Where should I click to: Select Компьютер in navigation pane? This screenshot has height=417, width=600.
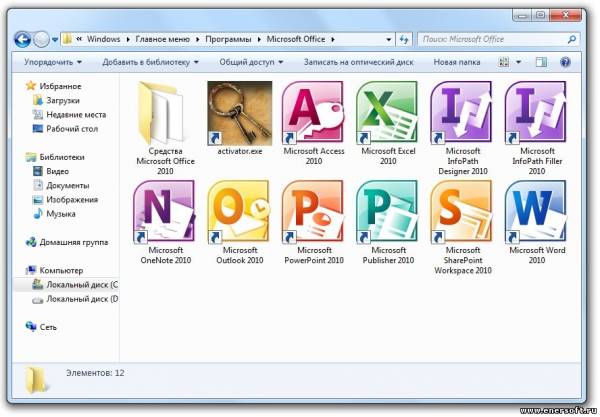pos(61,270)
